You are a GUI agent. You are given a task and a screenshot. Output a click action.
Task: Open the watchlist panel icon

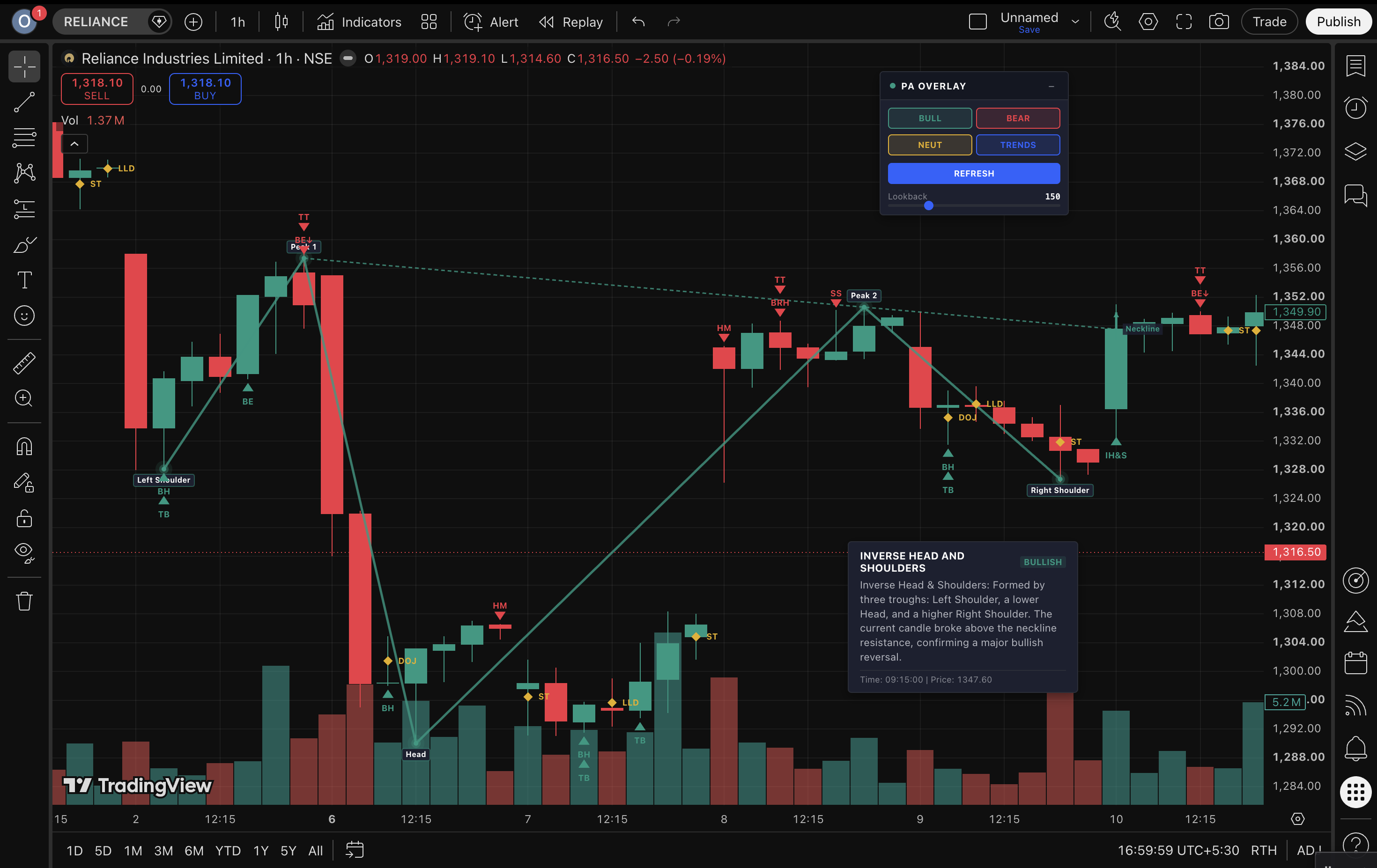1356,66
